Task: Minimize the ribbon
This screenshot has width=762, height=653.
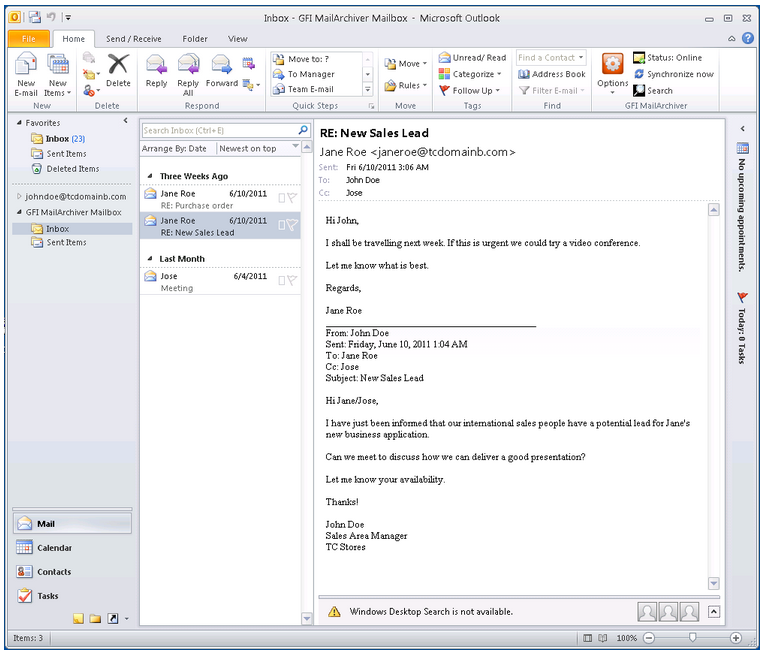Action: pyautogui.click(x=731, y=38)
